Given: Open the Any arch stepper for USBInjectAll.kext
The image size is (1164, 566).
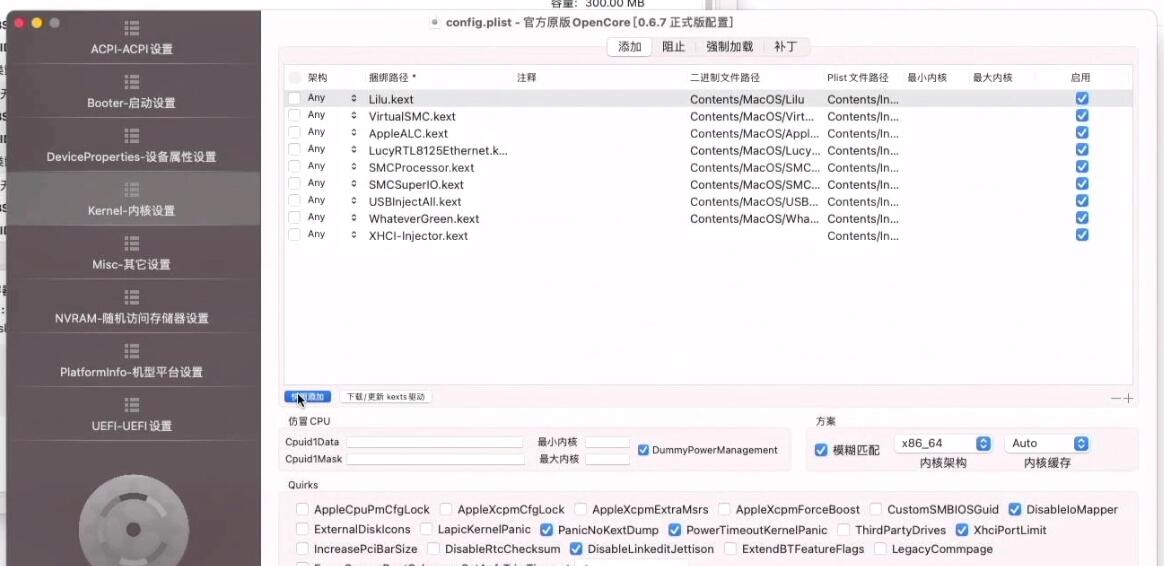Looking at the screenshot, I should click(x=353, y=201).
